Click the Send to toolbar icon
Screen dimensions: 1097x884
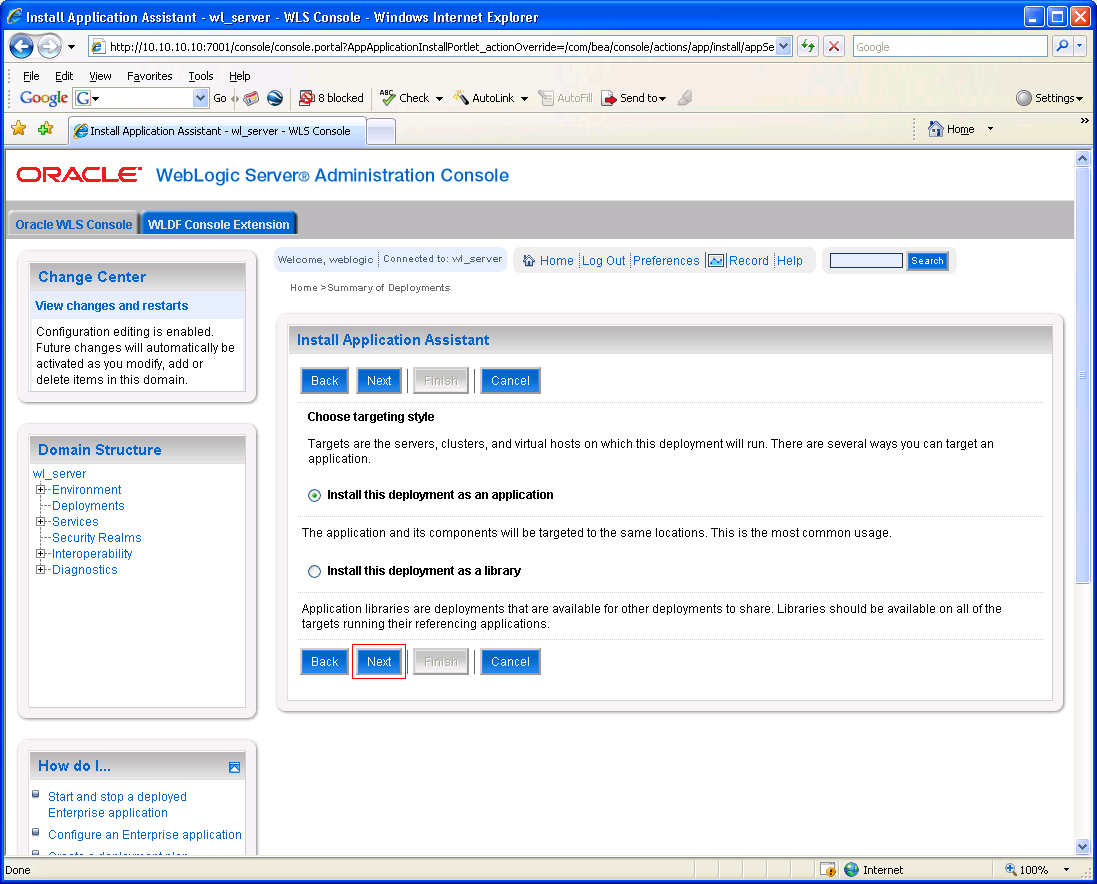pos(609,98)
